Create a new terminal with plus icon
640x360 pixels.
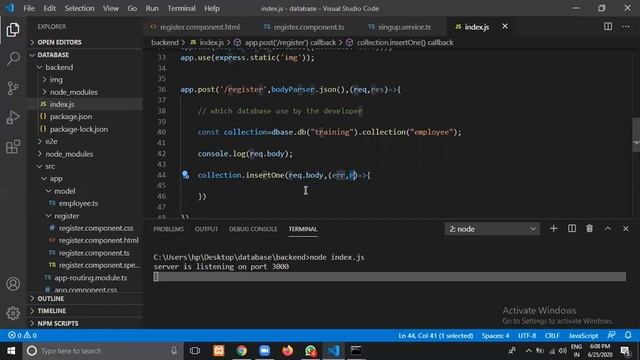(x=553, y=229)
